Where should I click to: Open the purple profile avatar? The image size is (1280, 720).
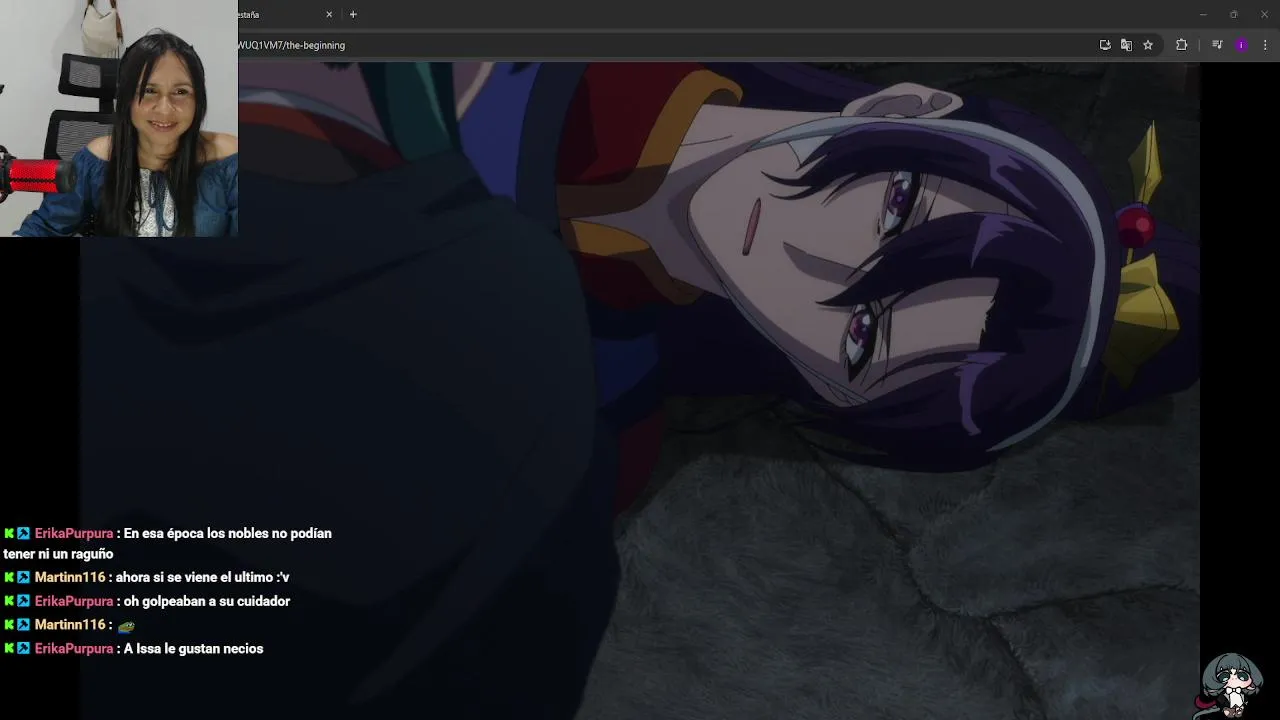pos(1241,45)
